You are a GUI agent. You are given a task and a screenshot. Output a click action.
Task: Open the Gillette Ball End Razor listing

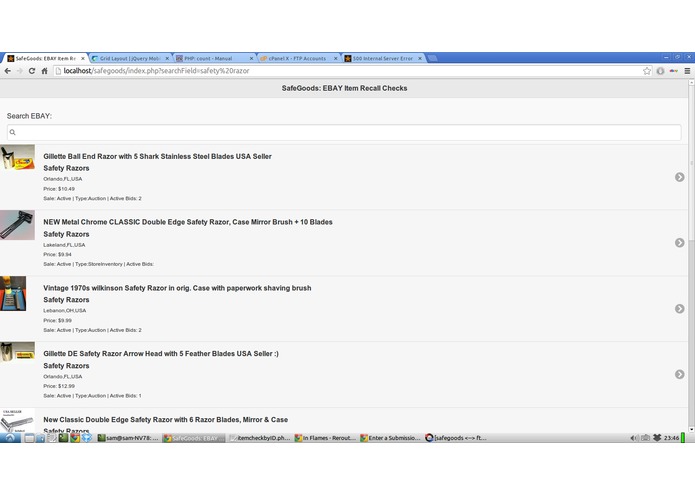click(x=344, y=177)
